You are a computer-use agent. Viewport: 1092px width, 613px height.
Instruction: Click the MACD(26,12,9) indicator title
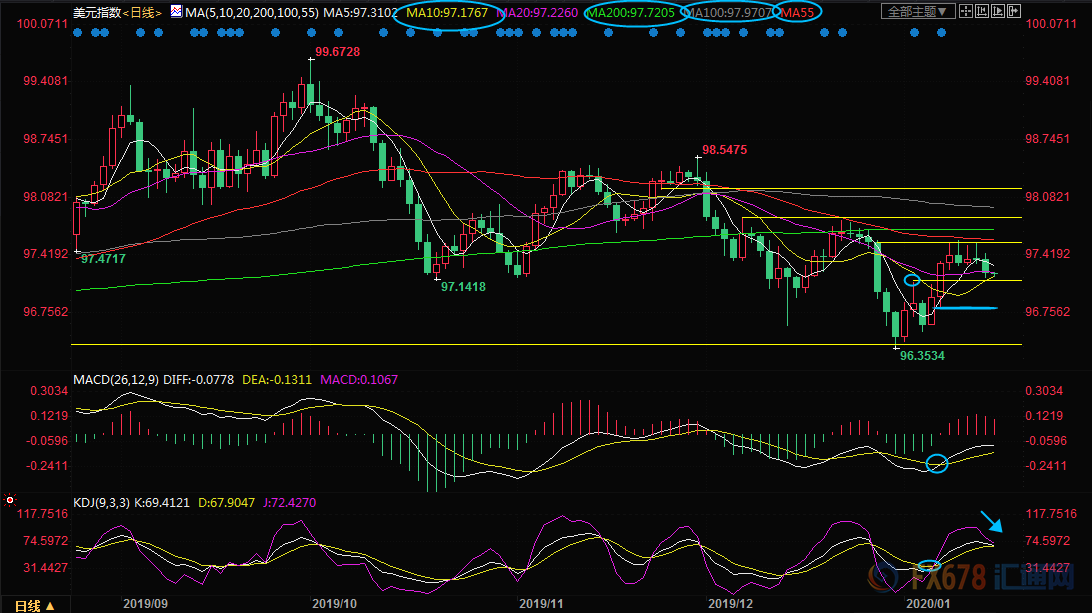[118, 380]
